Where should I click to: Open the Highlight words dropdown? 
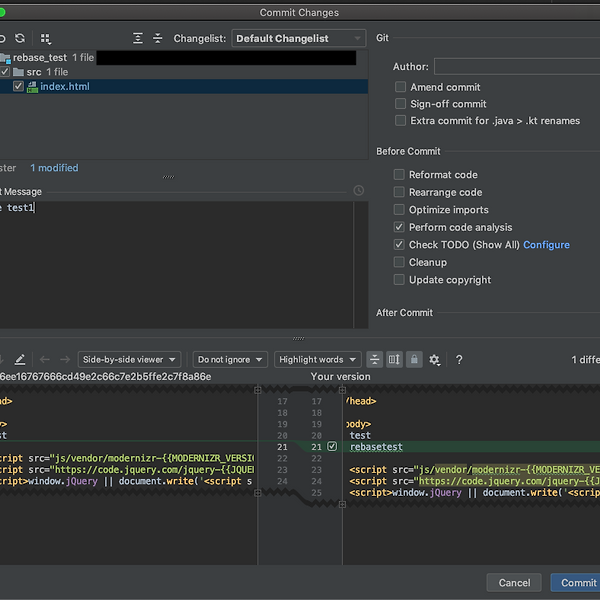coord(318,360)
